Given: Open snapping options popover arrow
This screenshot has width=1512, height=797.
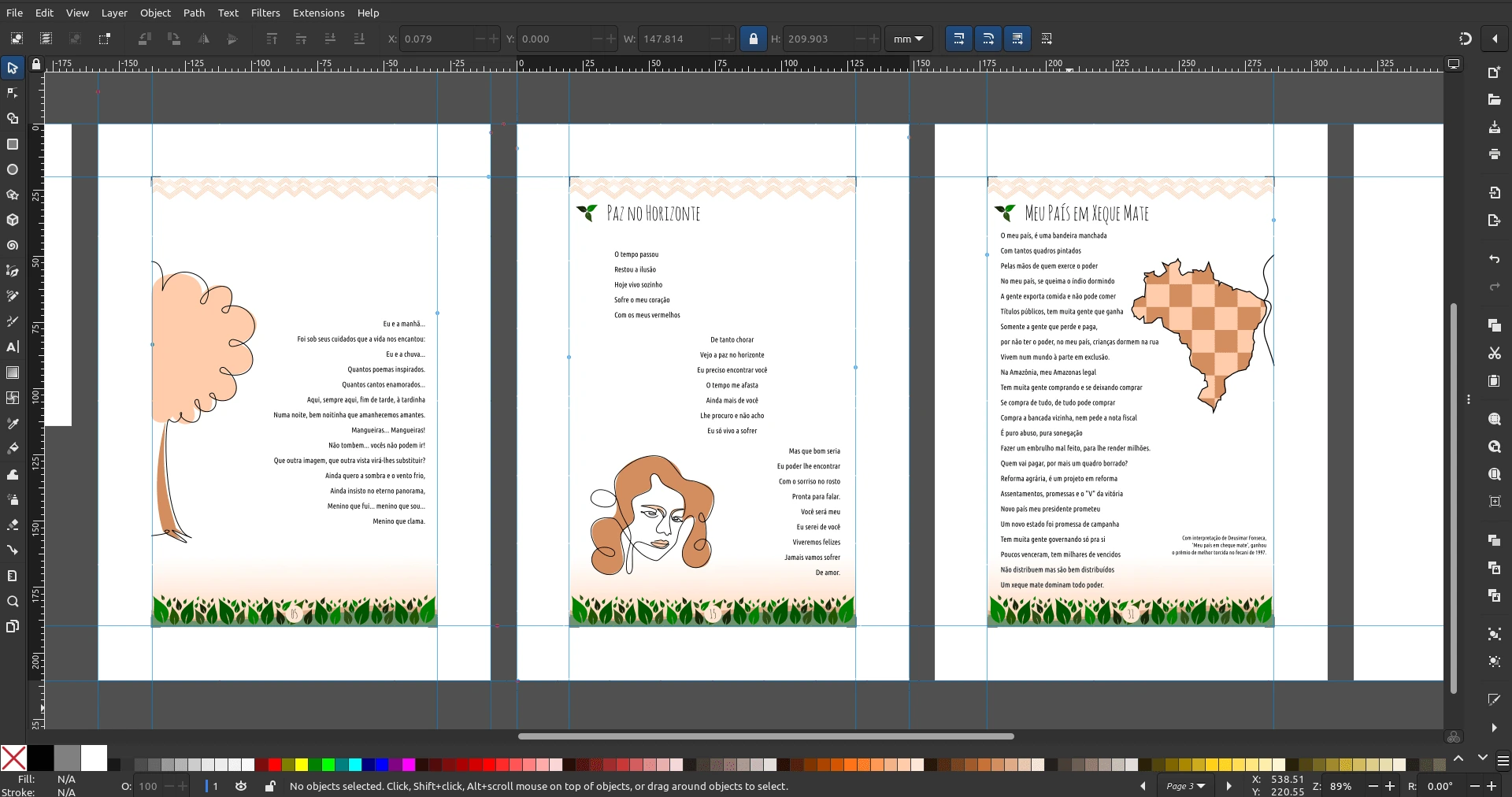Looking at the screenshot, I should [x=1494, y=39].
